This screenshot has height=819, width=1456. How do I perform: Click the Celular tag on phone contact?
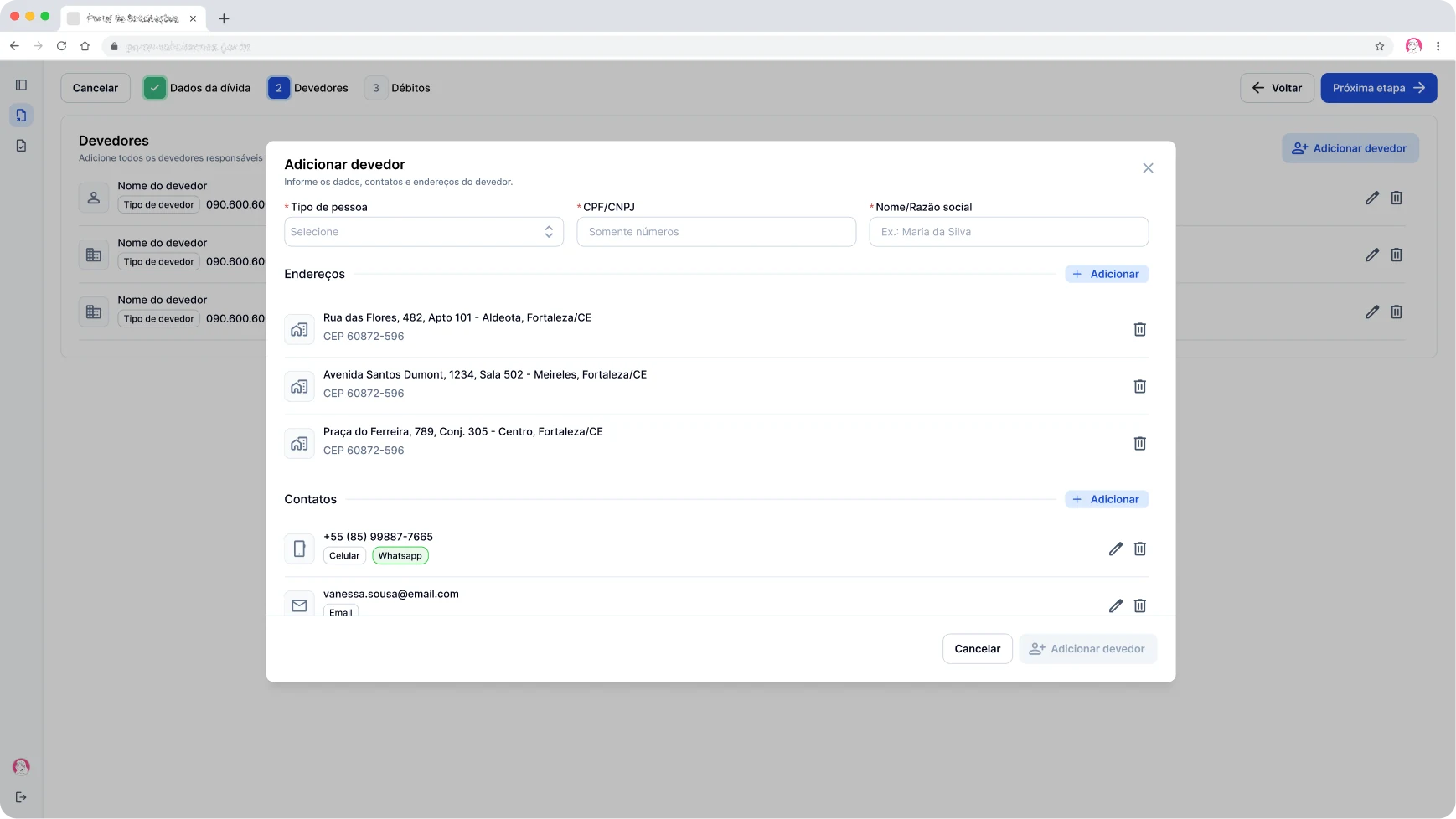(344, 555)
